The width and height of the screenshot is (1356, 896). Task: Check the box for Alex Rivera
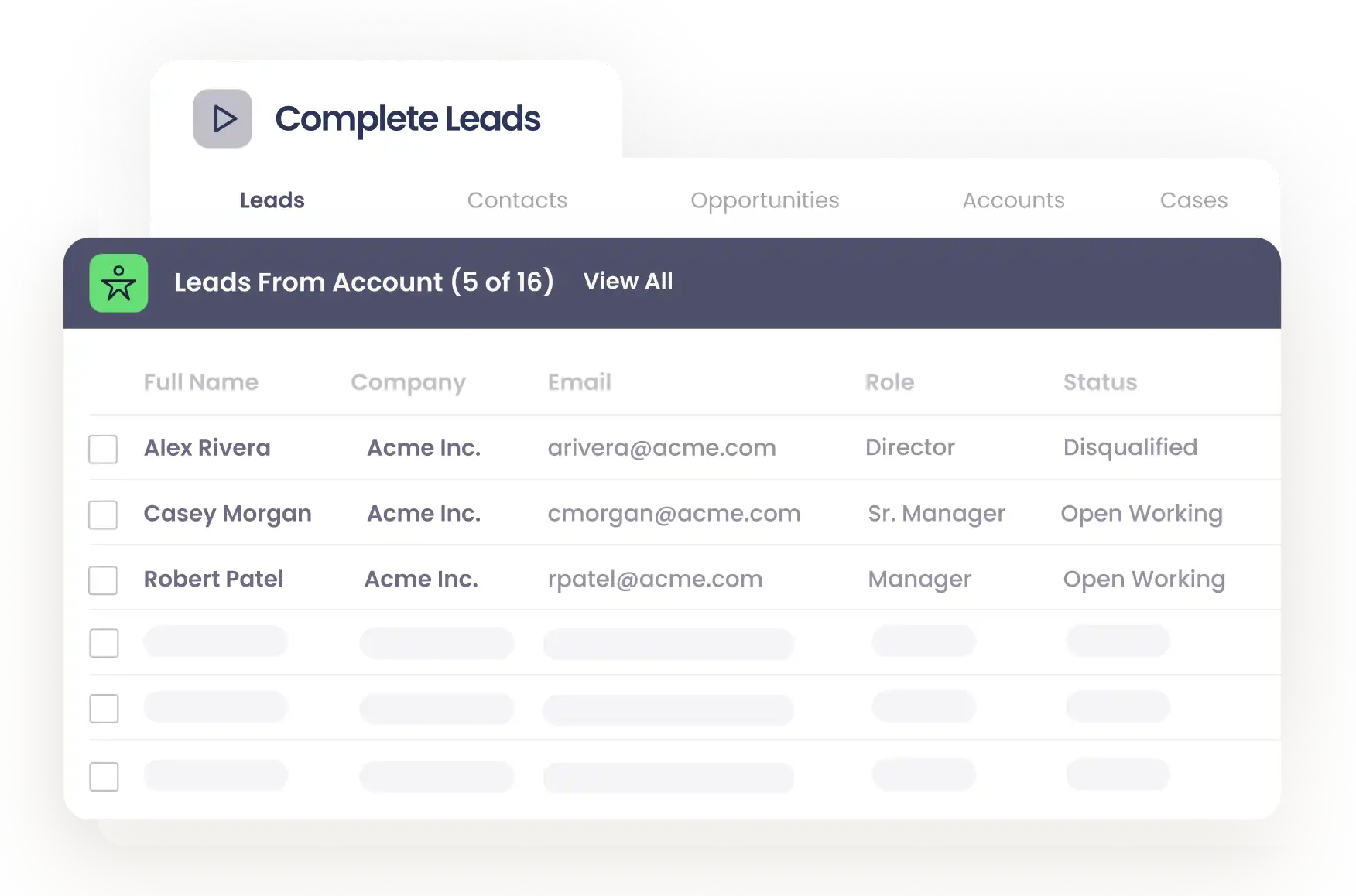tap(103, 449)
